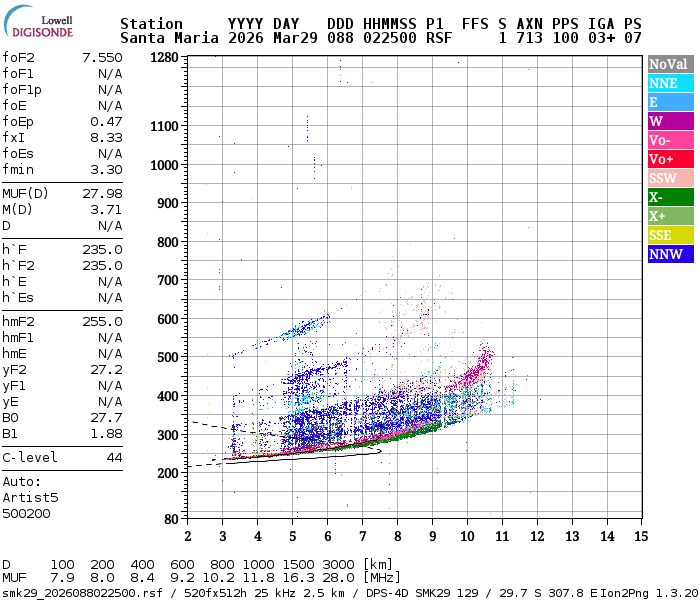Click the 10 MHz x-axis tick label
This screenshot has width=700, height=600.
467,536
